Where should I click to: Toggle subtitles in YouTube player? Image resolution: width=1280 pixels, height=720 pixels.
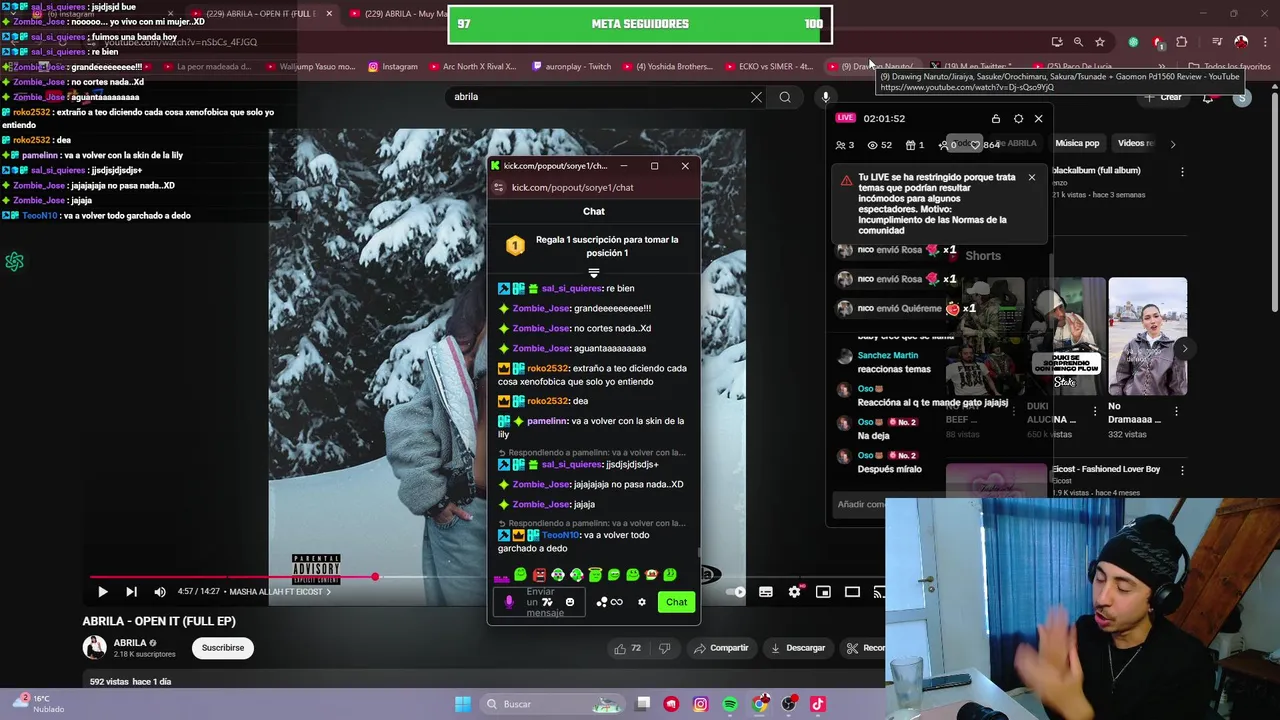pos(765,592)
